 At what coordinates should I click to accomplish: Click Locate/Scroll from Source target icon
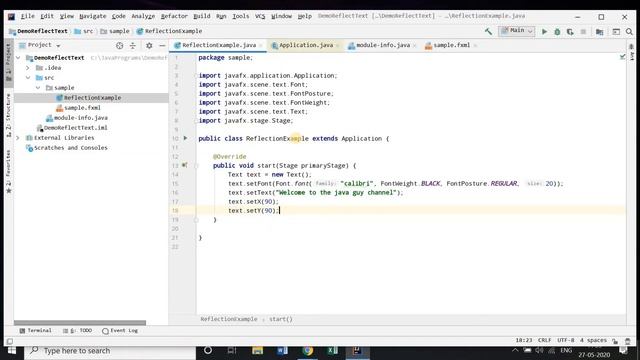click(119, 45)
